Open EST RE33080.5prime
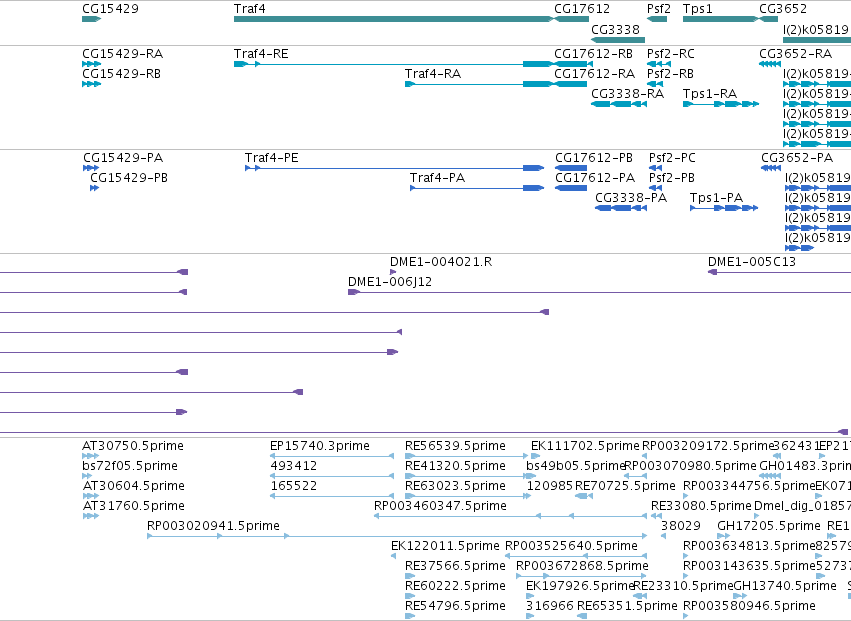This screenshot has width=851, height=621. [x=656, y=516]
